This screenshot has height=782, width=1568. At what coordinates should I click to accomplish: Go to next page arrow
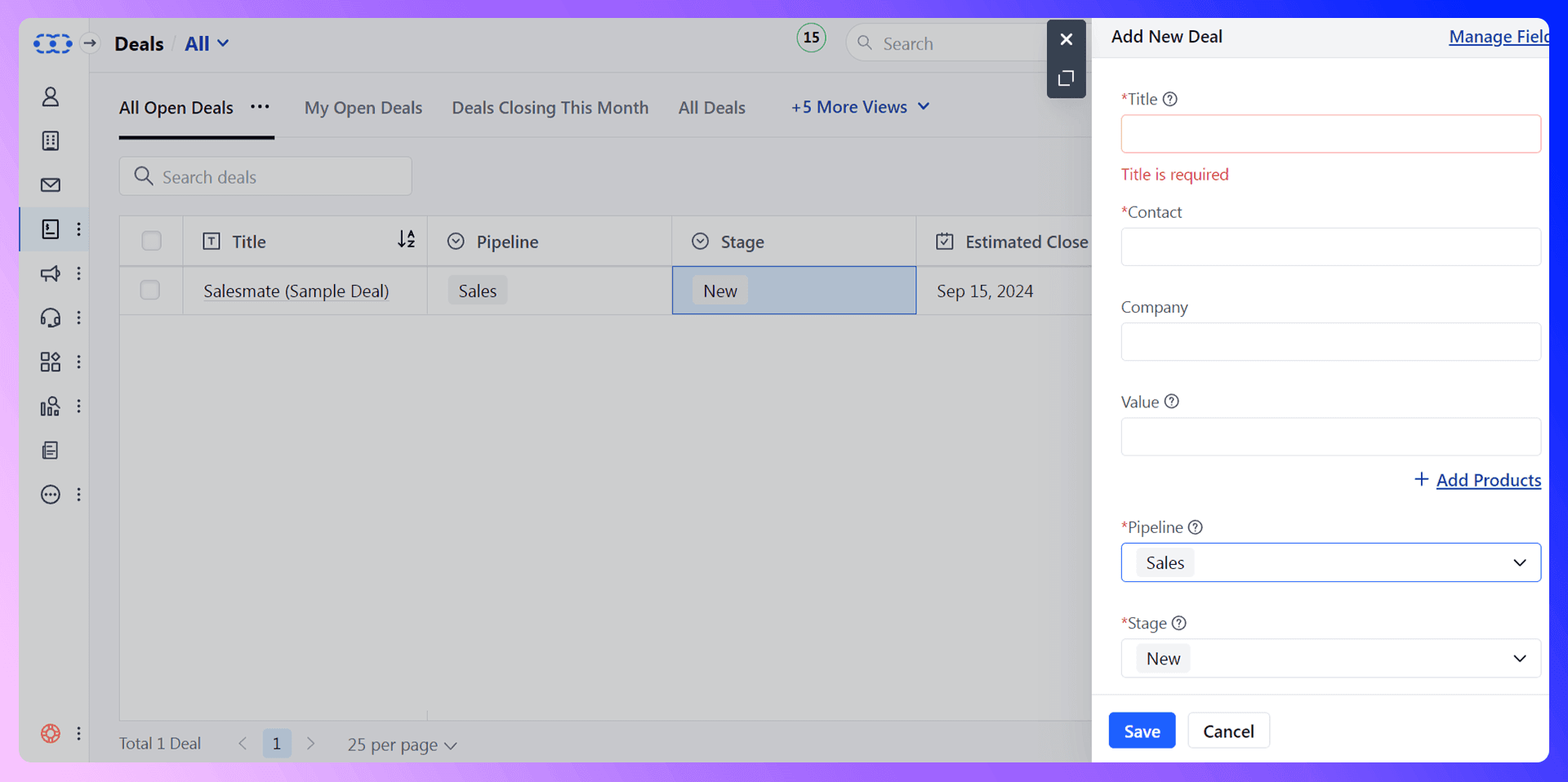[x=310, y=744]
